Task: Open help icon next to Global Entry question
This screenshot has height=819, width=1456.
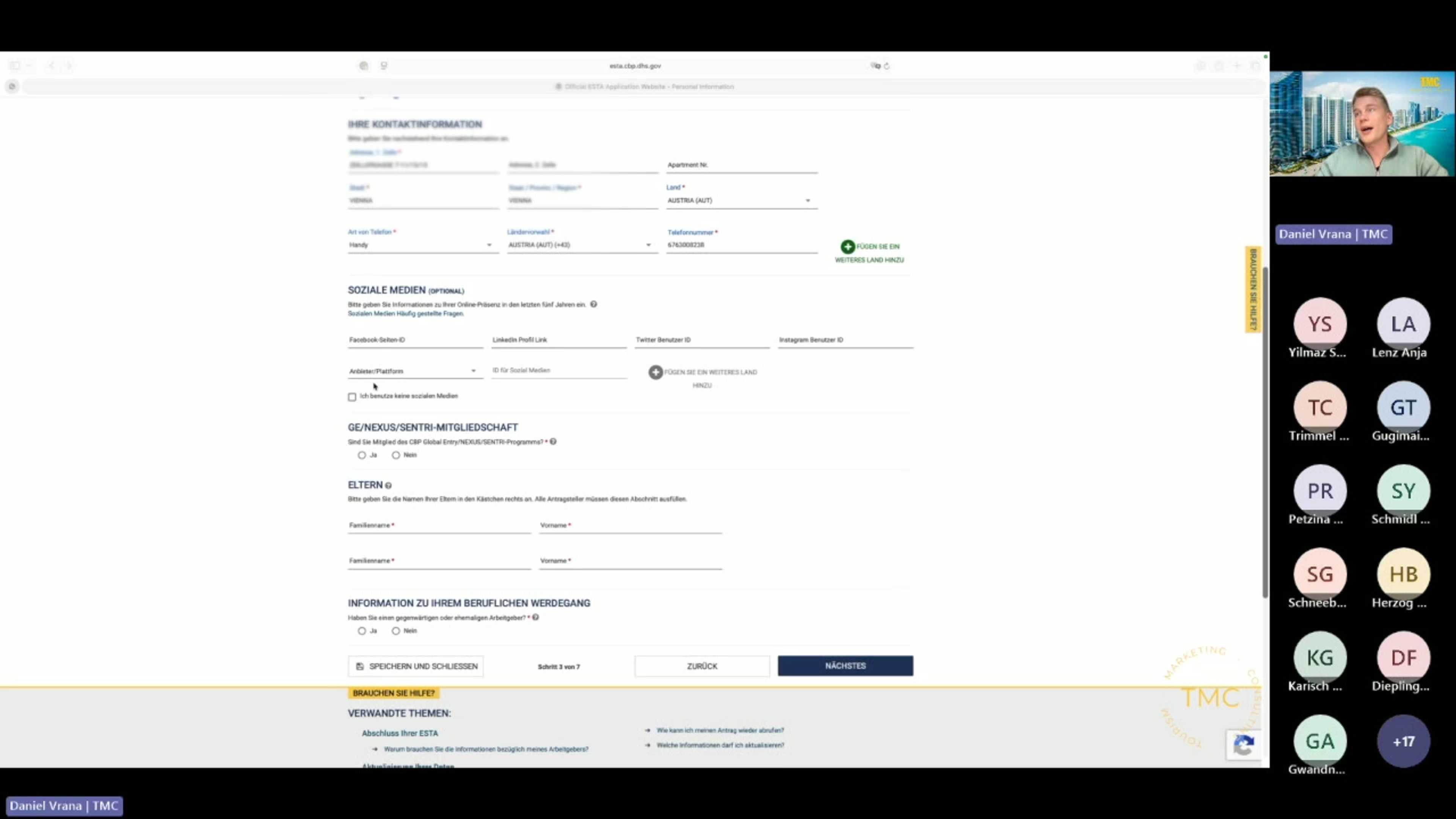Action: 553,441
